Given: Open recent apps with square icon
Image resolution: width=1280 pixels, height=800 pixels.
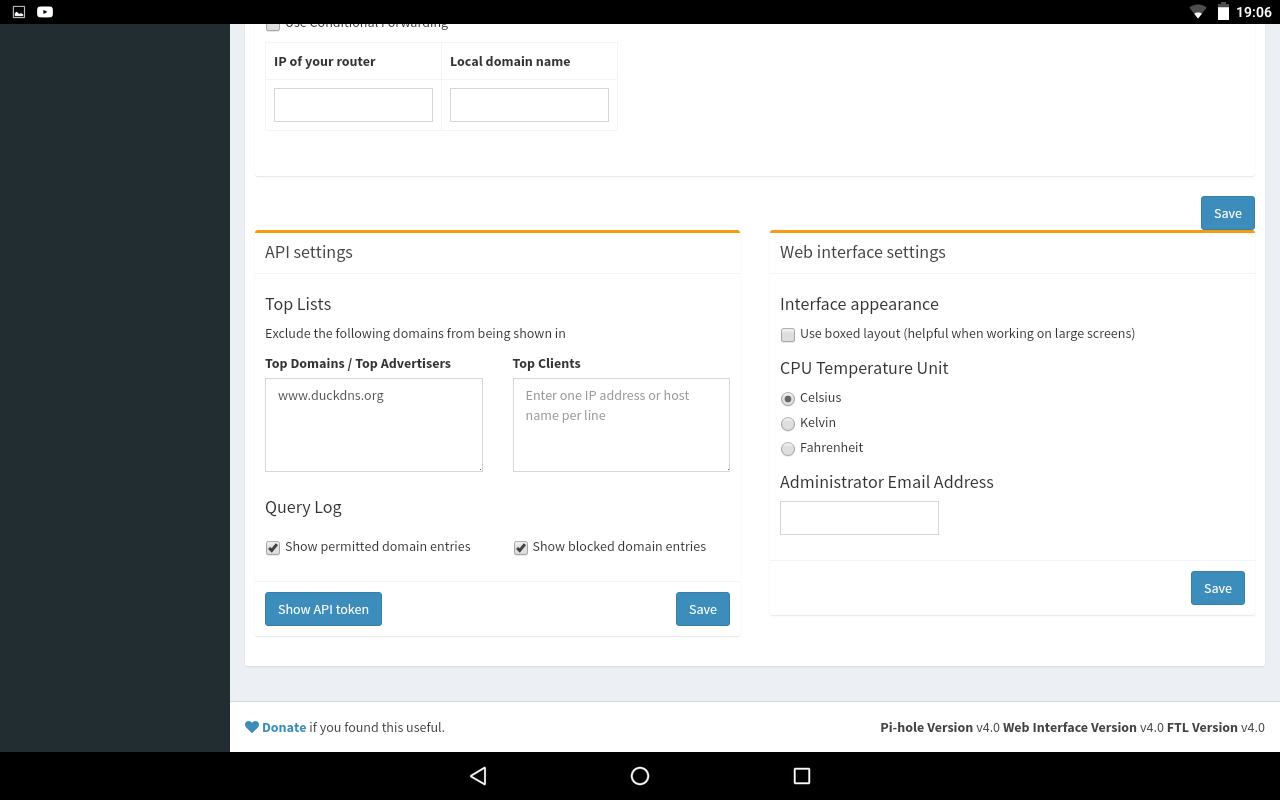Looking at the screenshot, I should [801, 776].
